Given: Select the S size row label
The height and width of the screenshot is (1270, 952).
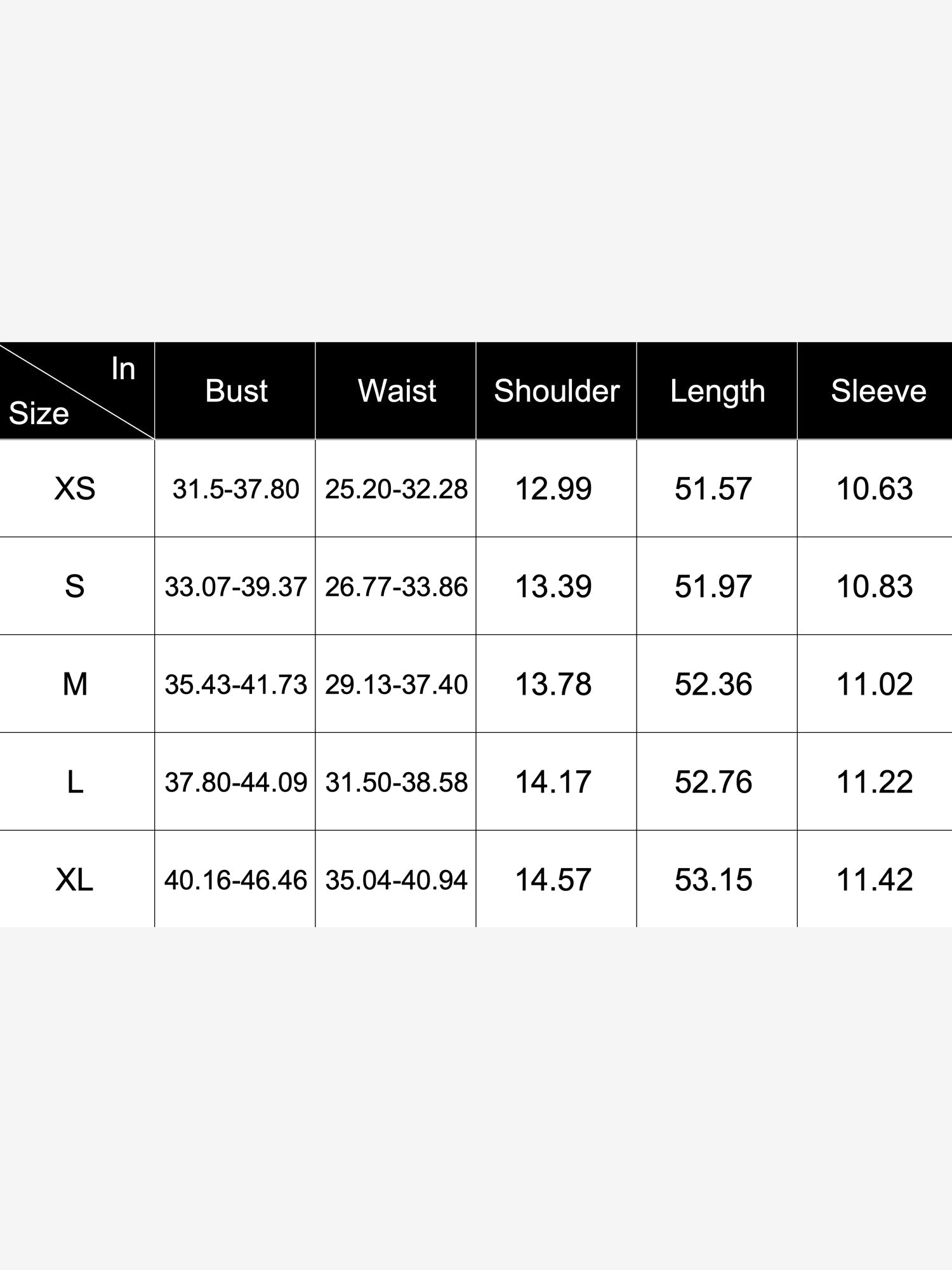Looking at the screenshot, I should (x=75, y=586).
